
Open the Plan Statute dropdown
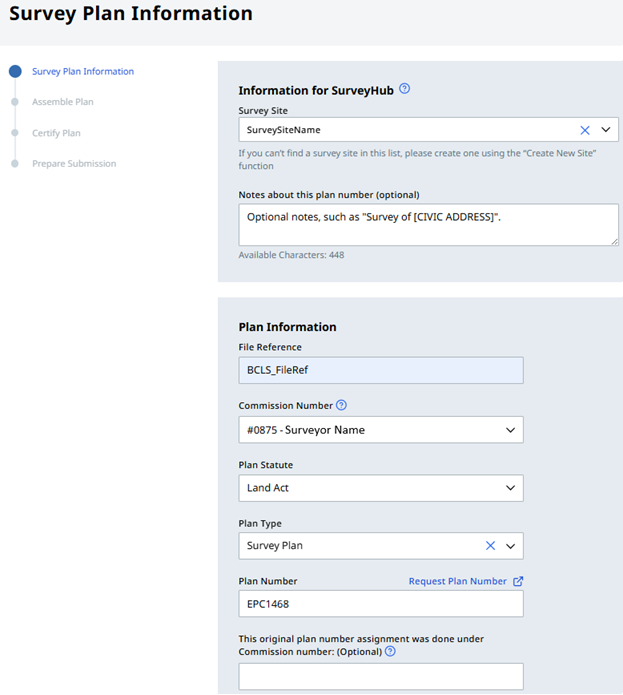tap(380, 488)
